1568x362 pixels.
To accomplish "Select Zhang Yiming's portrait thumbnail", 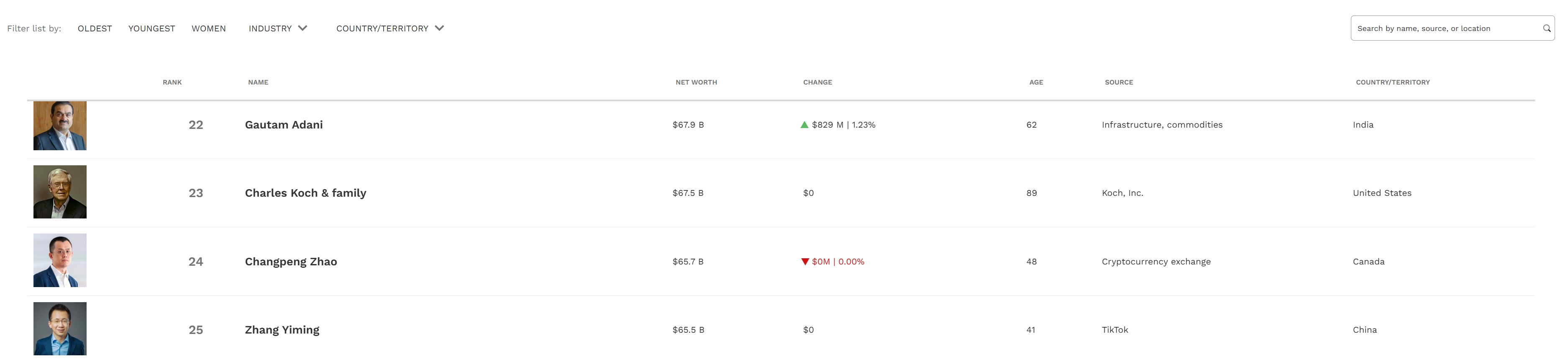I will point(60,329).
